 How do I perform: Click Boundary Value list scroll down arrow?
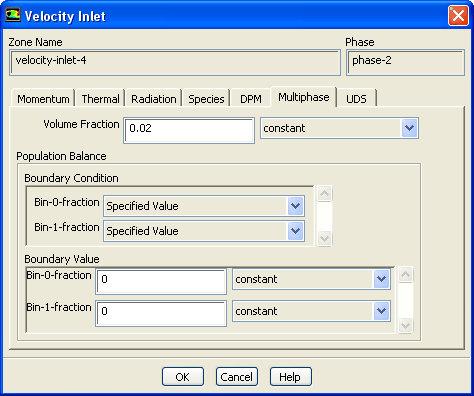point(405,325)
